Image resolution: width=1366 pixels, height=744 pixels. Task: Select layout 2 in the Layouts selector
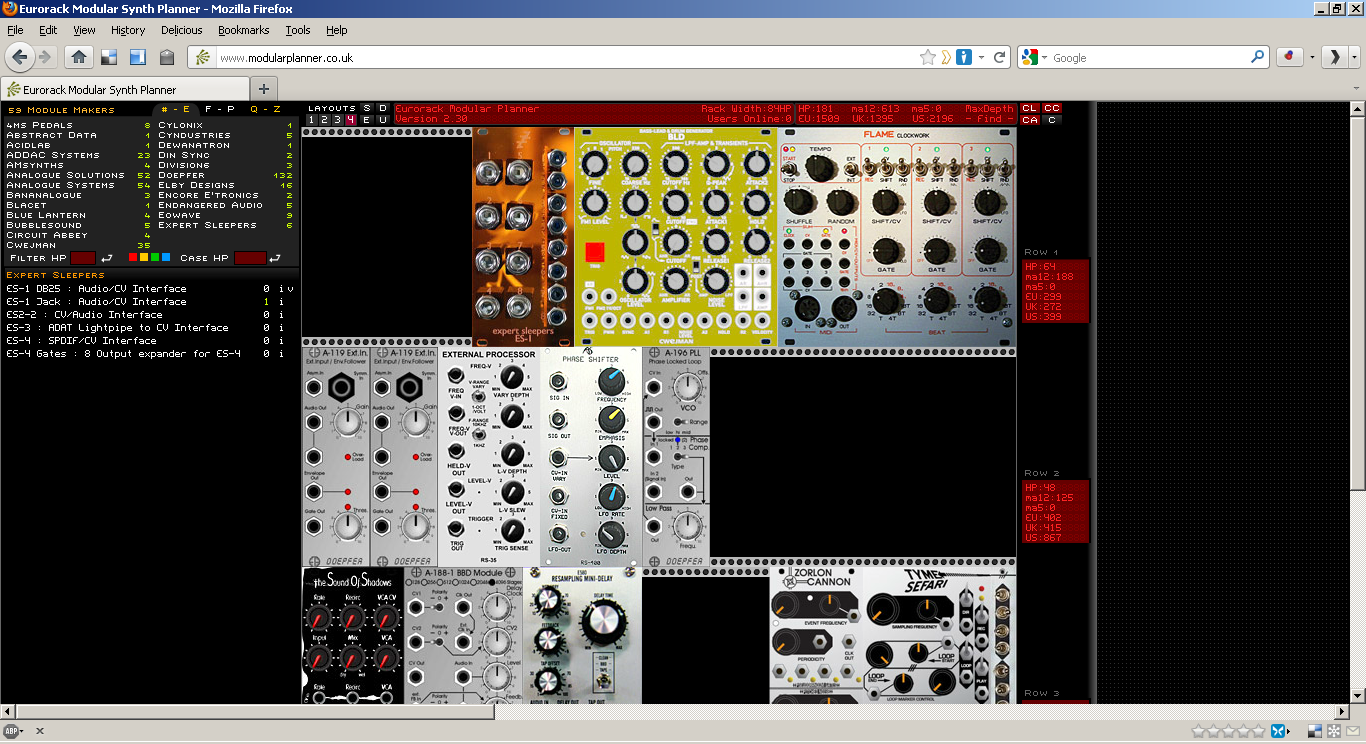(x=325, y=120)
